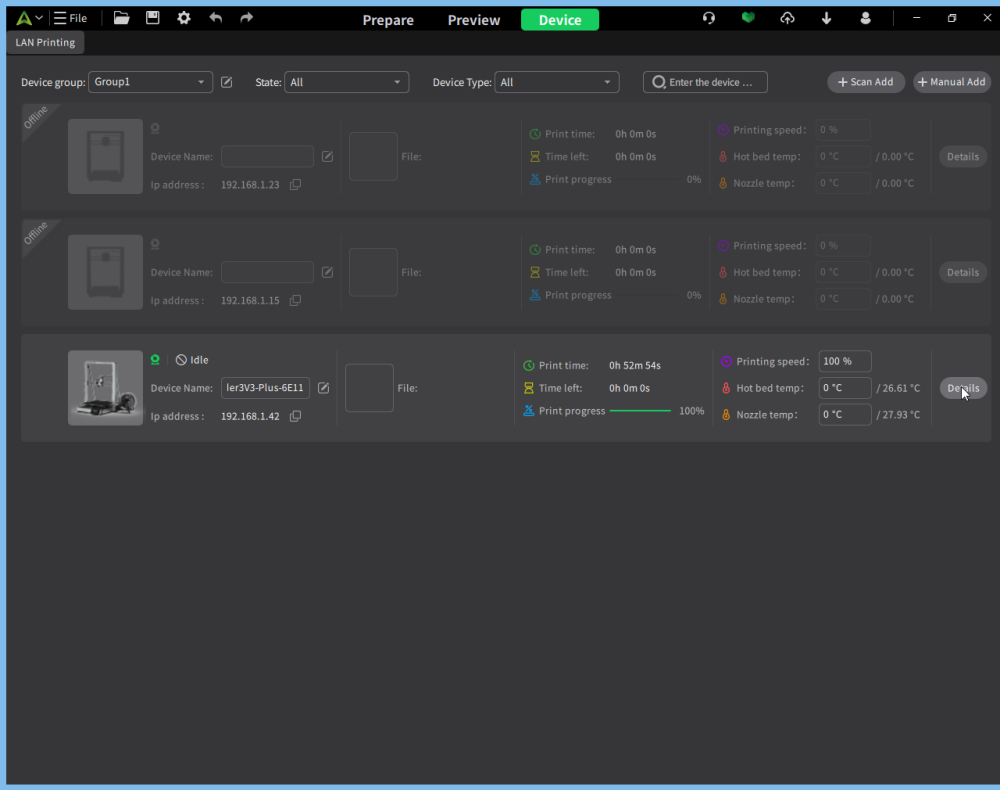Viewport: 1000px width, 790px height.
Task: Click the headset support icon
Action: click(709, 18)
